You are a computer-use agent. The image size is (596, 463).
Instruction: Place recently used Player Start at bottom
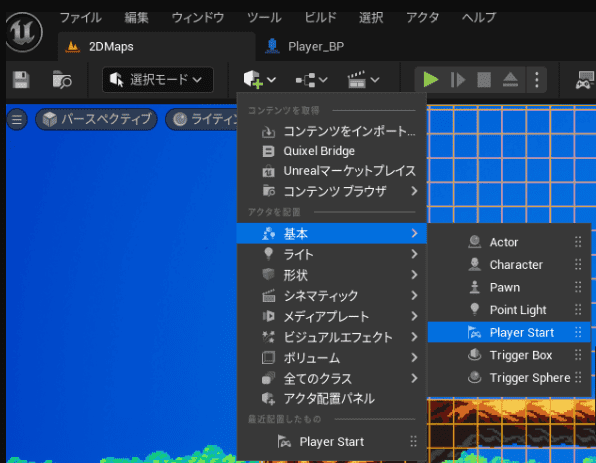331,442
